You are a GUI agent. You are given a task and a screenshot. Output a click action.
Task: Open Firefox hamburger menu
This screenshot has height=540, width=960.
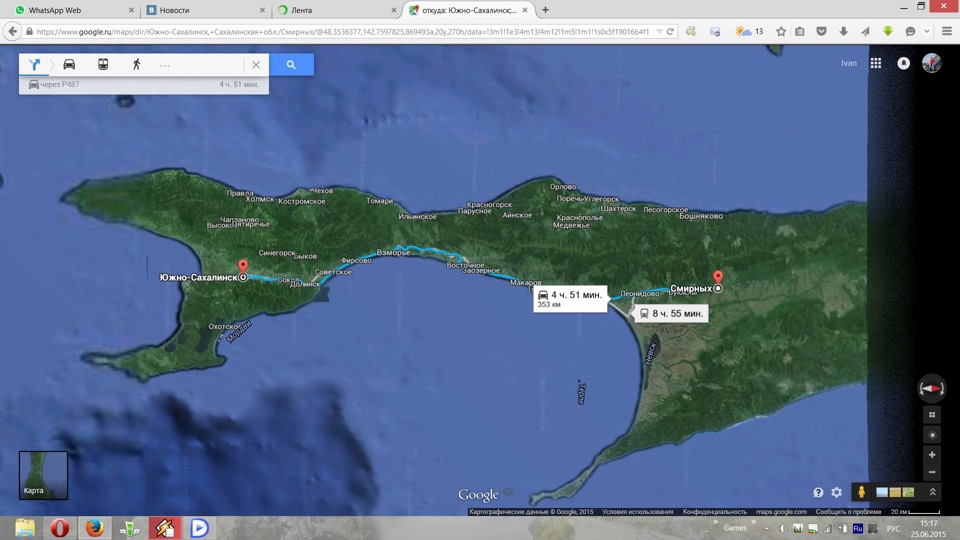tap(947, 31)
